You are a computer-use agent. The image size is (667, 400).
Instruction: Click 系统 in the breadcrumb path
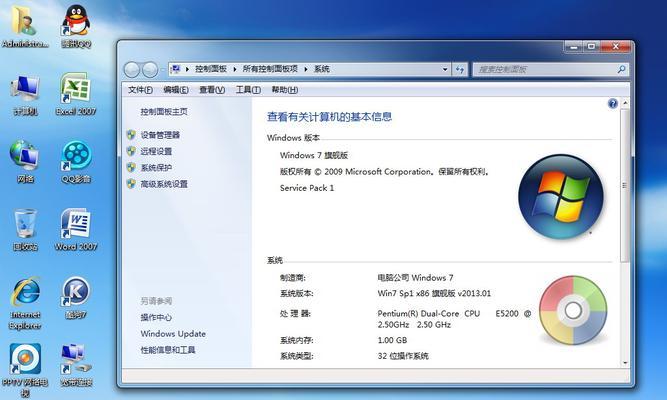(322, 69)
